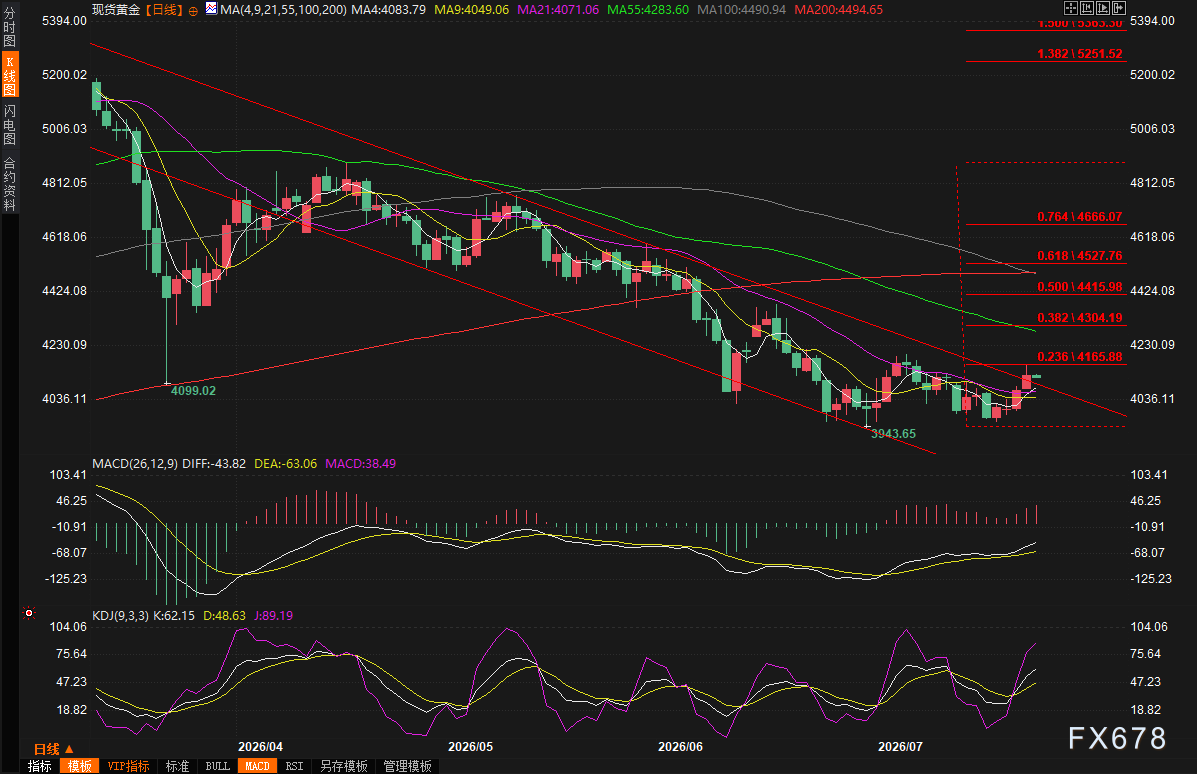Click the KDJ(9,3,3) indicator label
The width and height of the screenshot is (1197, 774).
121,615
